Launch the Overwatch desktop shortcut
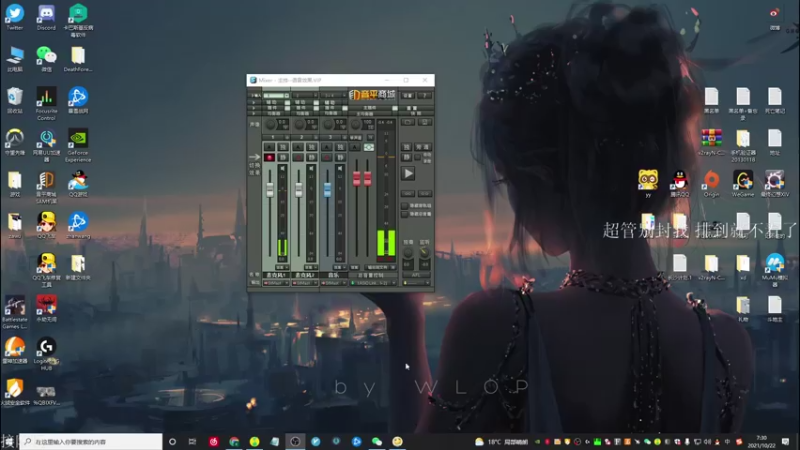 point(15,142)
